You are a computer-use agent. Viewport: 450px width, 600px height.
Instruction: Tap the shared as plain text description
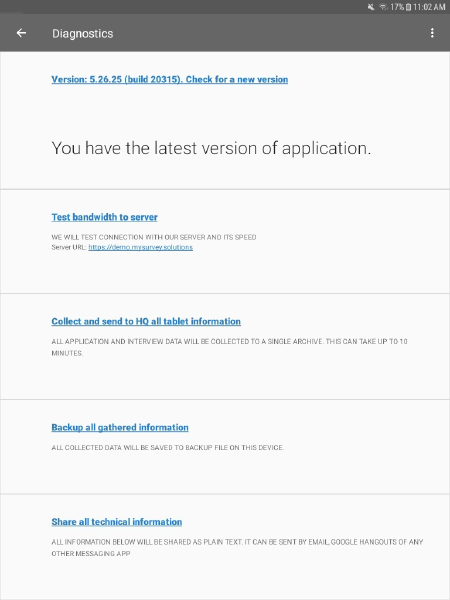coord(237,548)
